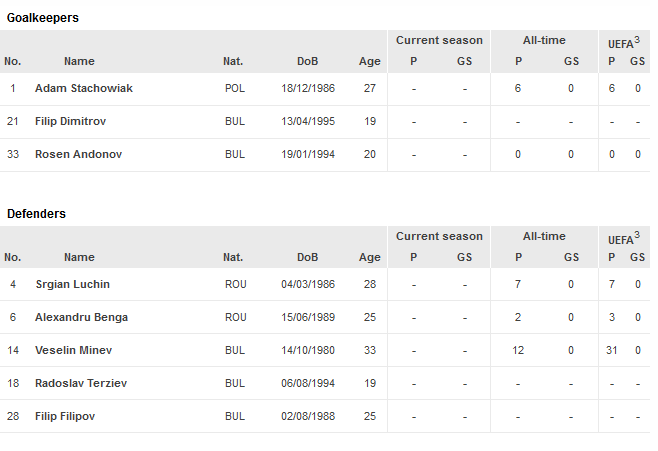Click the Goalkeepers section heading

[x=43, y=18]
